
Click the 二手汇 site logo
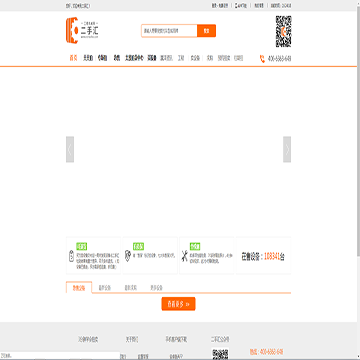(x=82, y=30)
